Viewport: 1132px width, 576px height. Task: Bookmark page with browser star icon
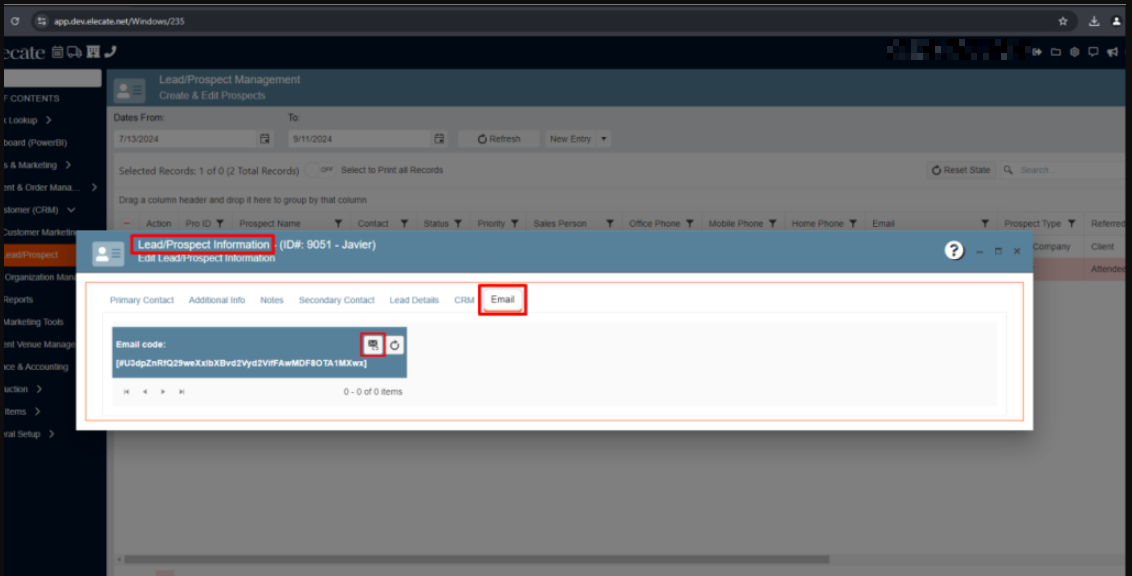point(1063,21)
